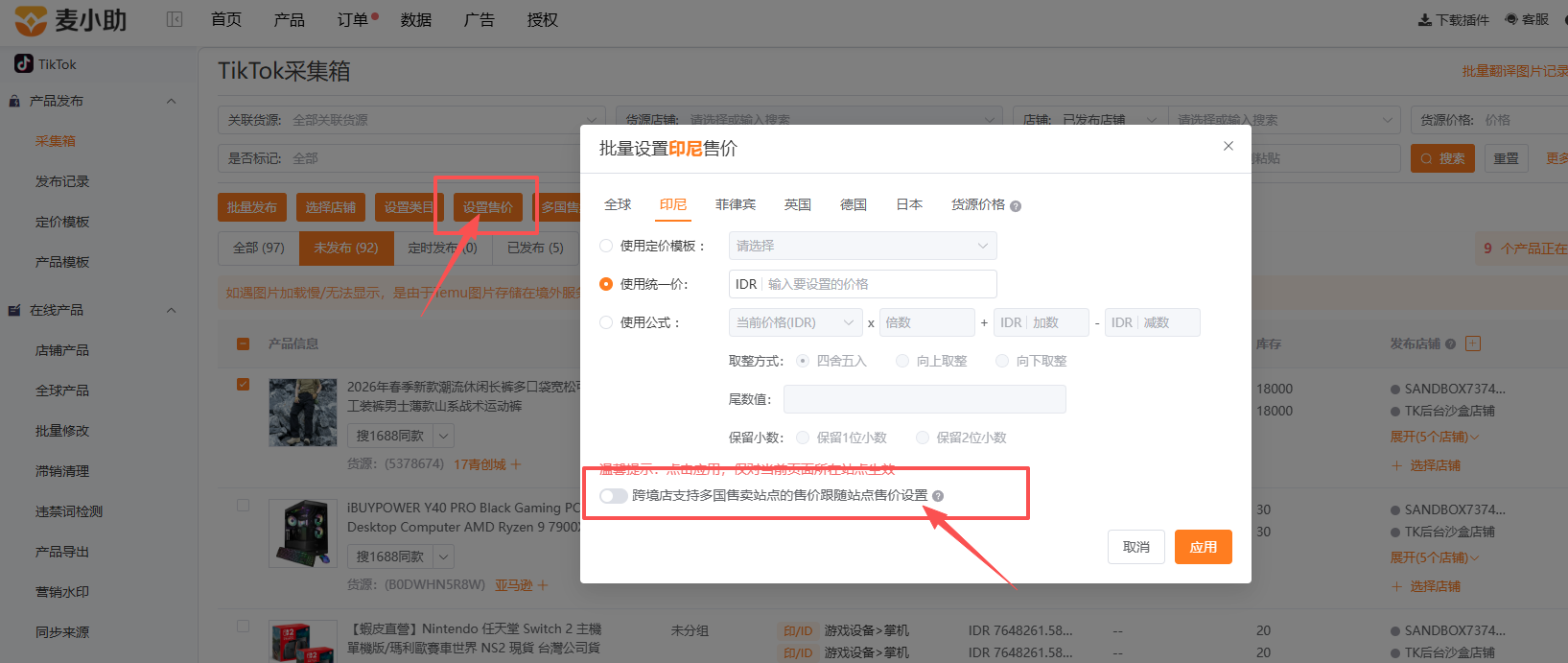Open 营销水印 in the sidebar
Screen dimensions: 1568x663
[62, 592]
